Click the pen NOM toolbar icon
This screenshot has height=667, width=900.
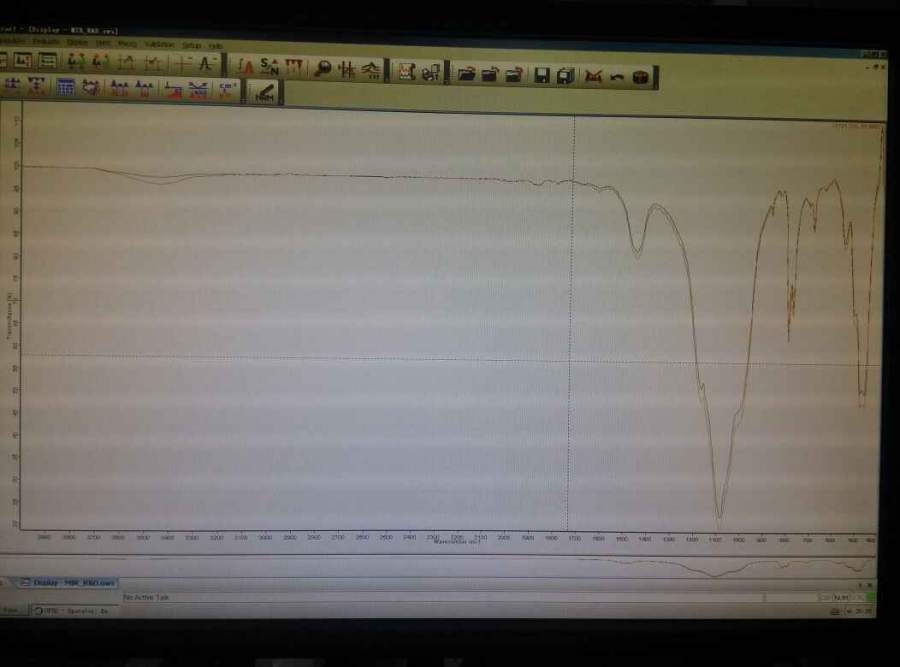[264, 92]
